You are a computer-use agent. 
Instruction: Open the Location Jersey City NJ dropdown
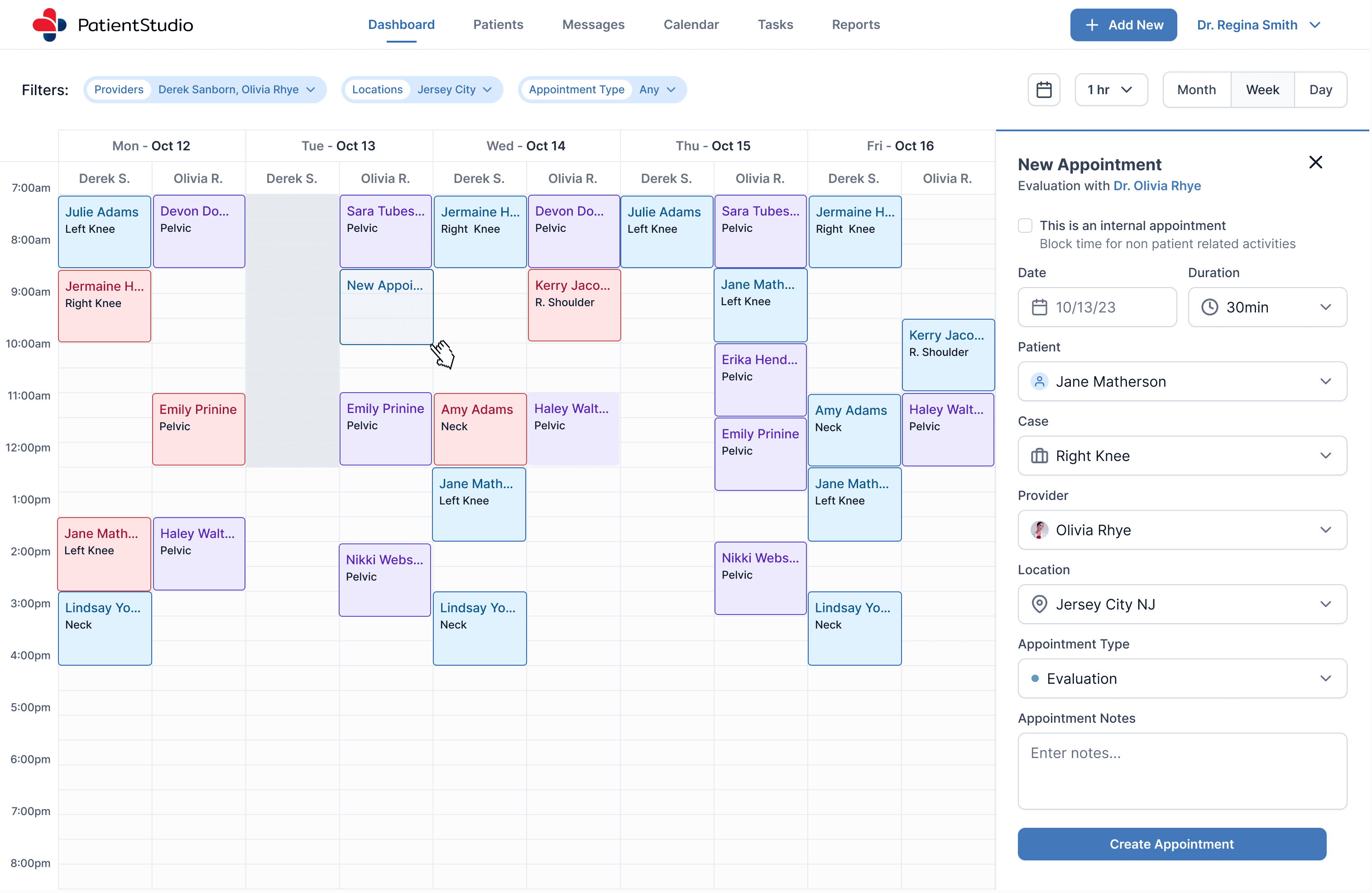[x=1182, y=604]
